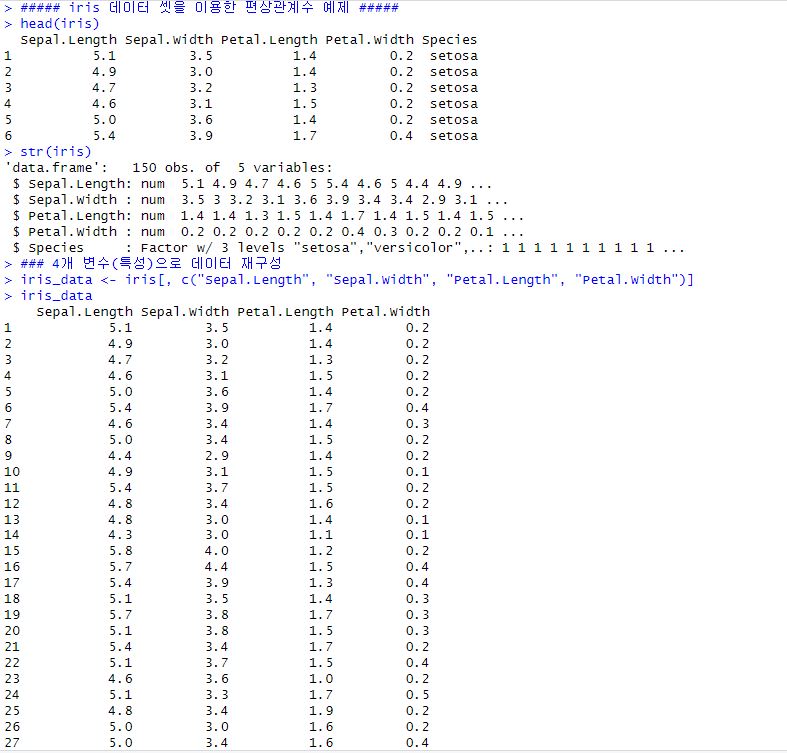This screenshot has height=753, width=787.
Task: Click Petal.Width header of iris_data table
Action: coord(385,312)
